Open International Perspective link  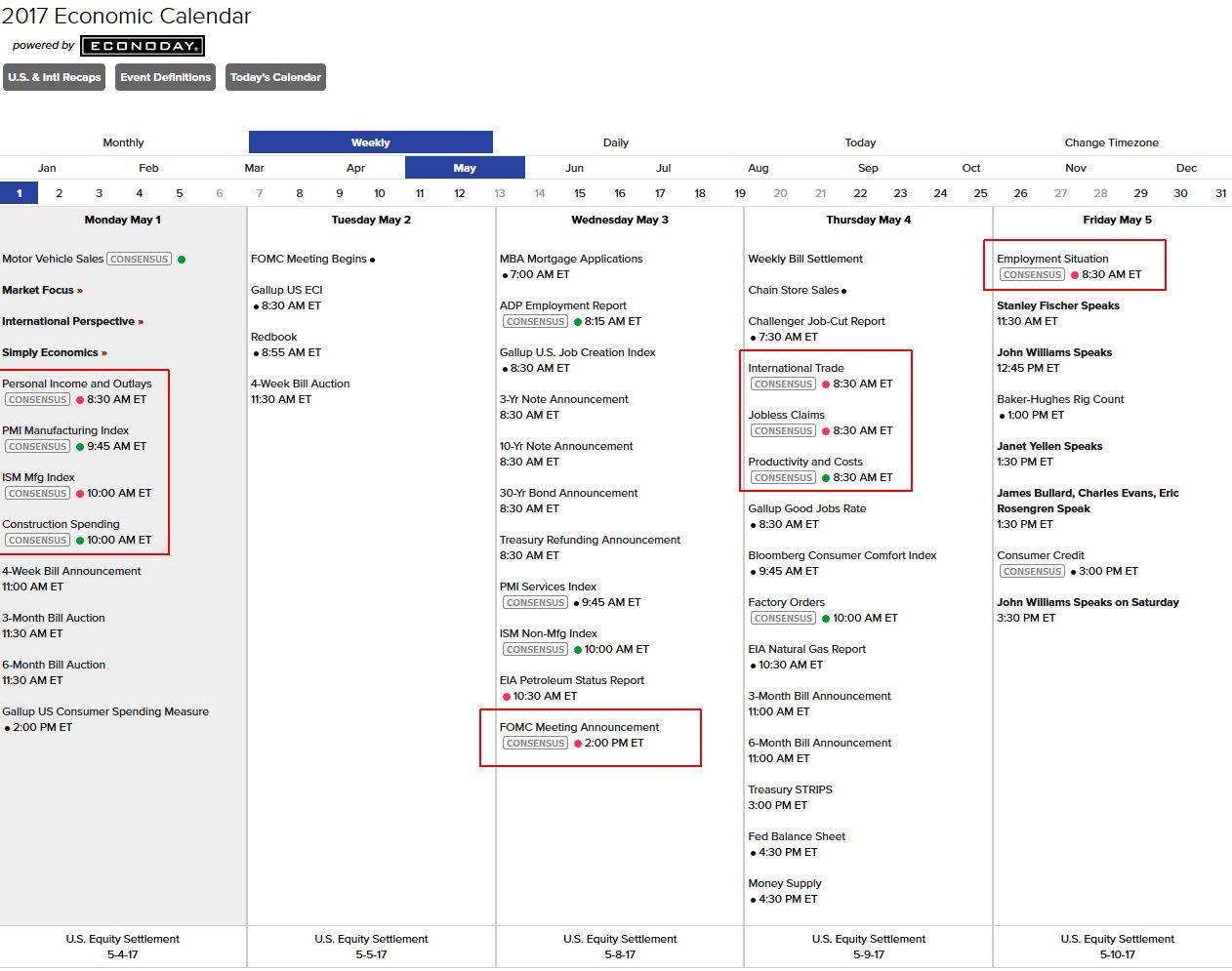(x=72, y=321)
